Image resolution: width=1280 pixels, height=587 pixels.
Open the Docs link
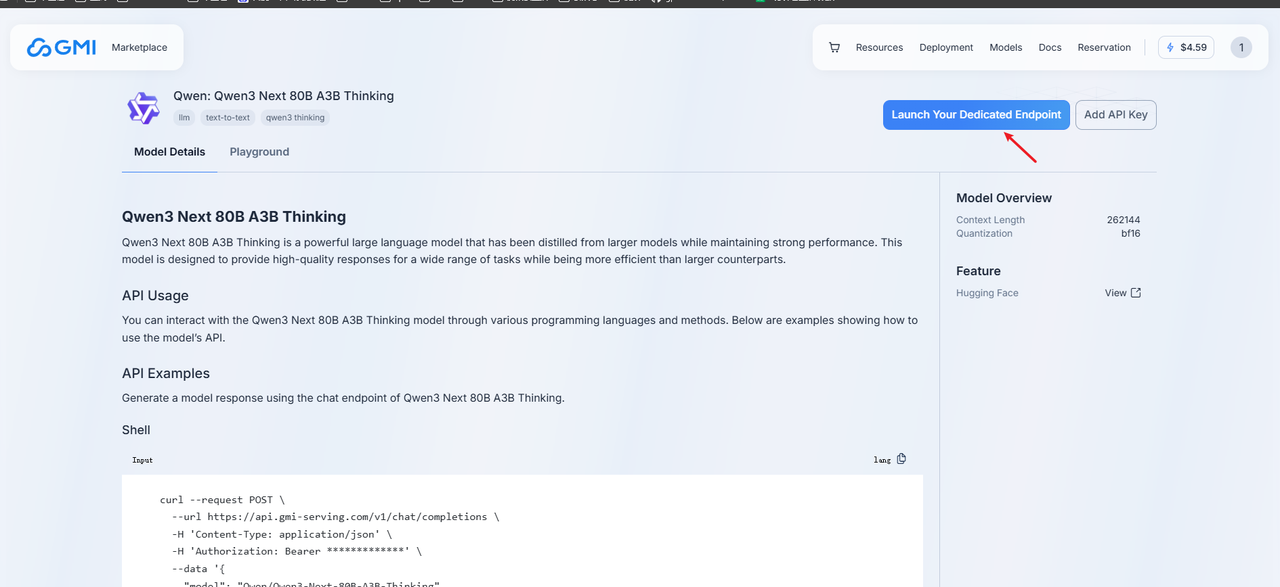1050,47
